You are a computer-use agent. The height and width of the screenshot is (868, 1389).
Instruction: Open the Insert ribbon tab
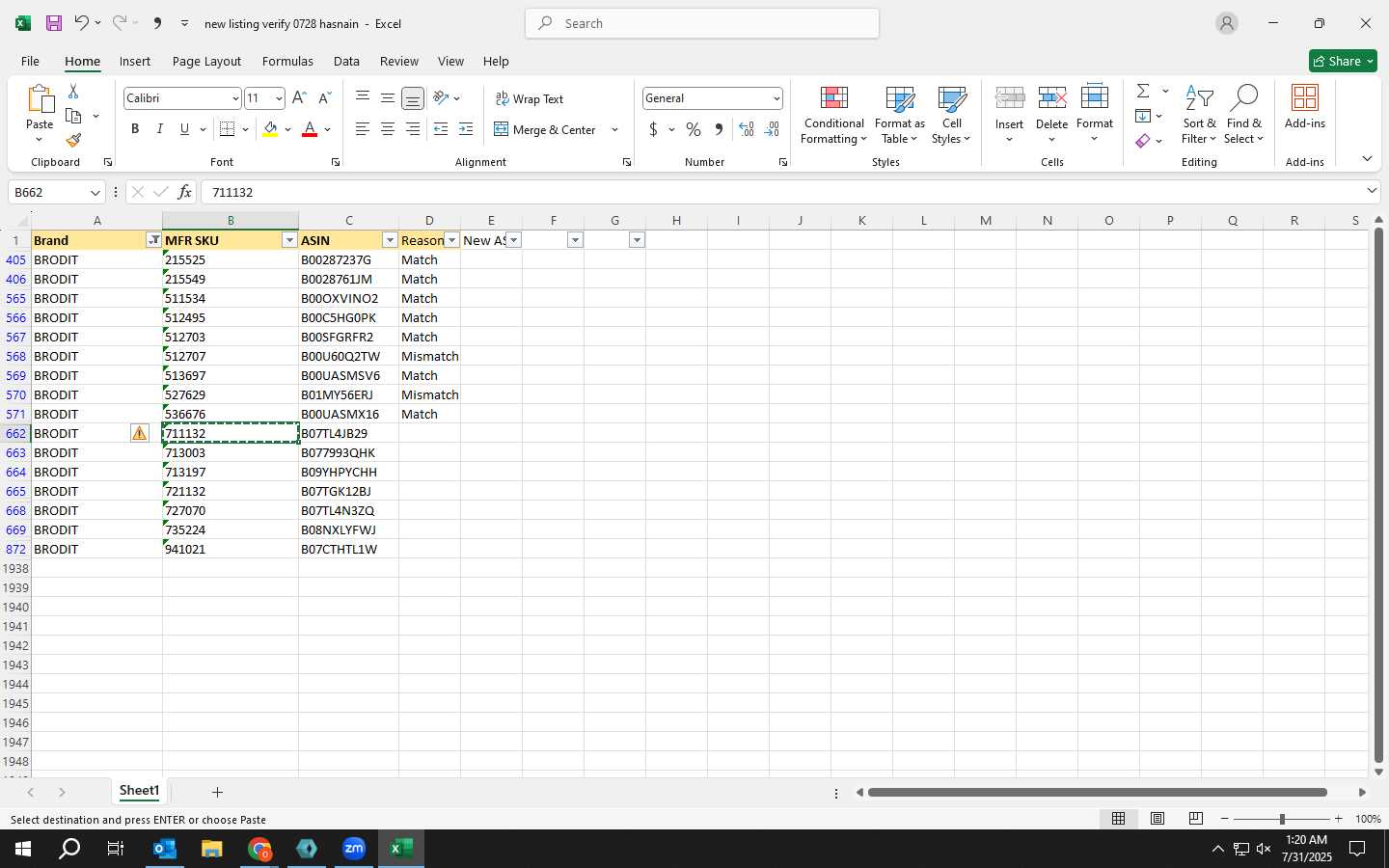135,61
